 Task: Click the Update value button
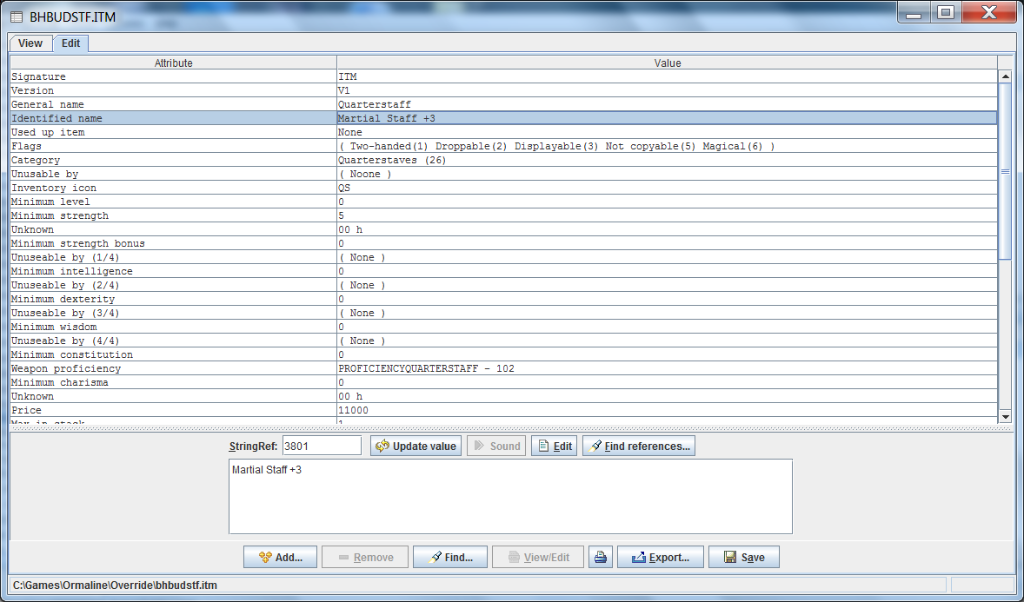pyautogui.click(x=416, y=446)
